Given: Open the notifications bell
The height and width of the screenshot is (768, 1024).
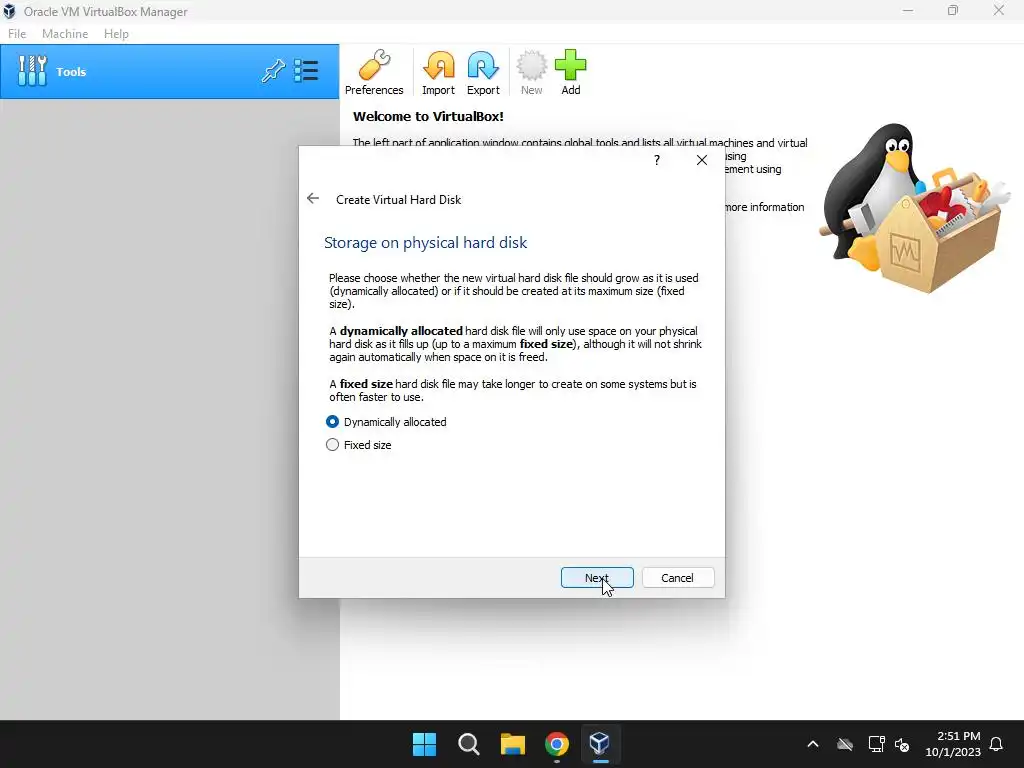Looking at the screenshot, I should (x=997, y=744).
